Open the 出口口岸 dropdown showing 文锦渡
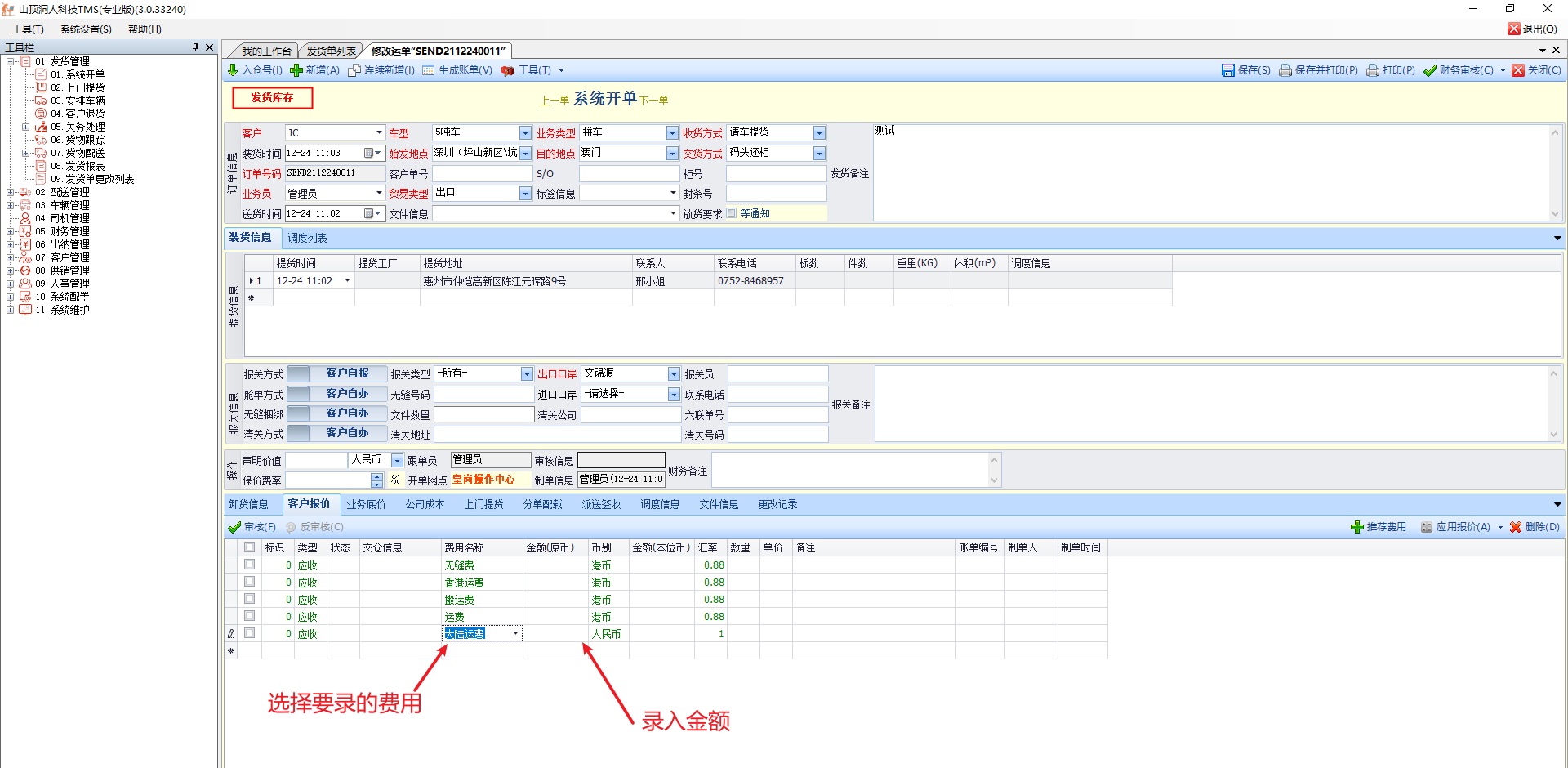1568x768 pixels. [x=674, y=374]
